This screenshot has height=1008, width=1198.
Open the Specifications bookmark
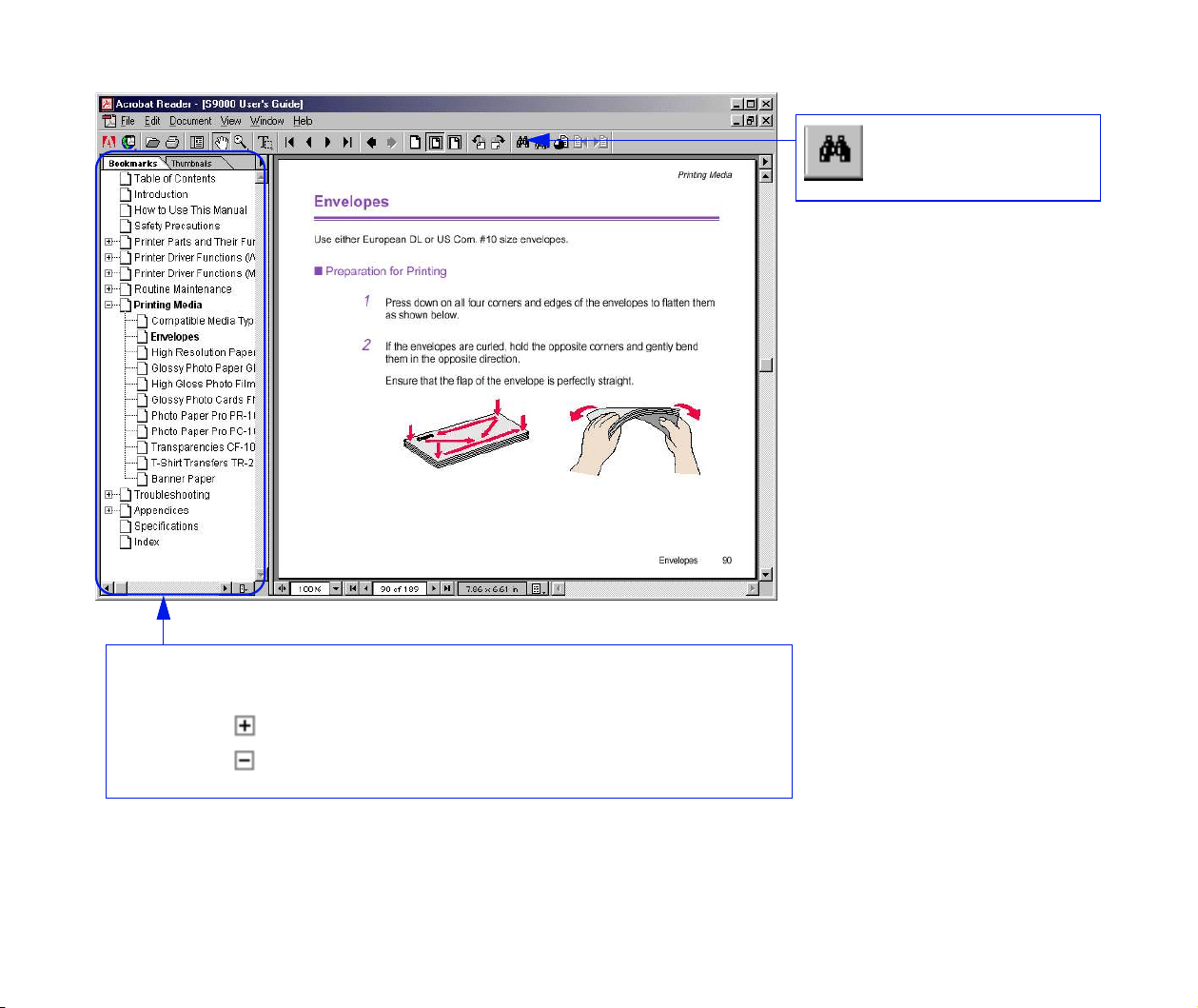point(167,526)
